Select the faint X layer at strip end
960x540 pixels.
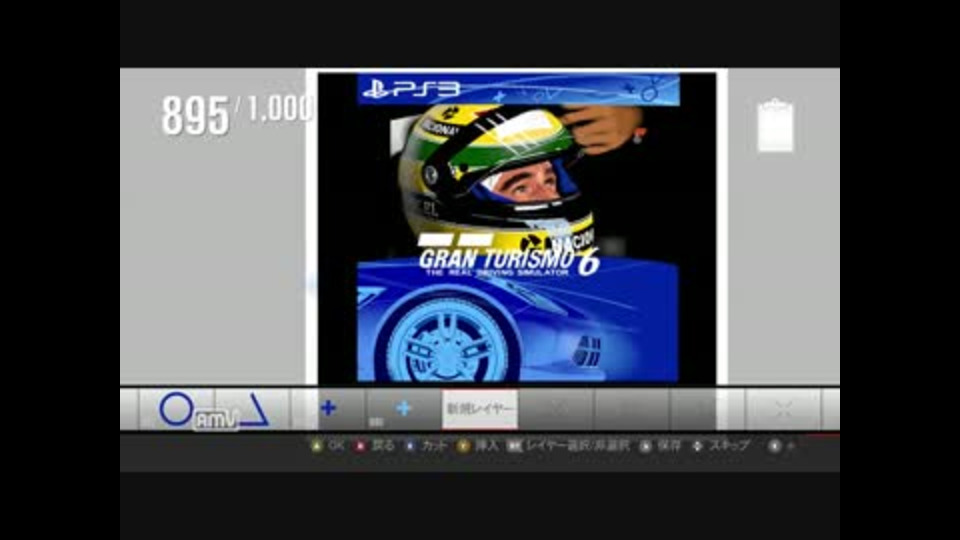coord(783,409)
